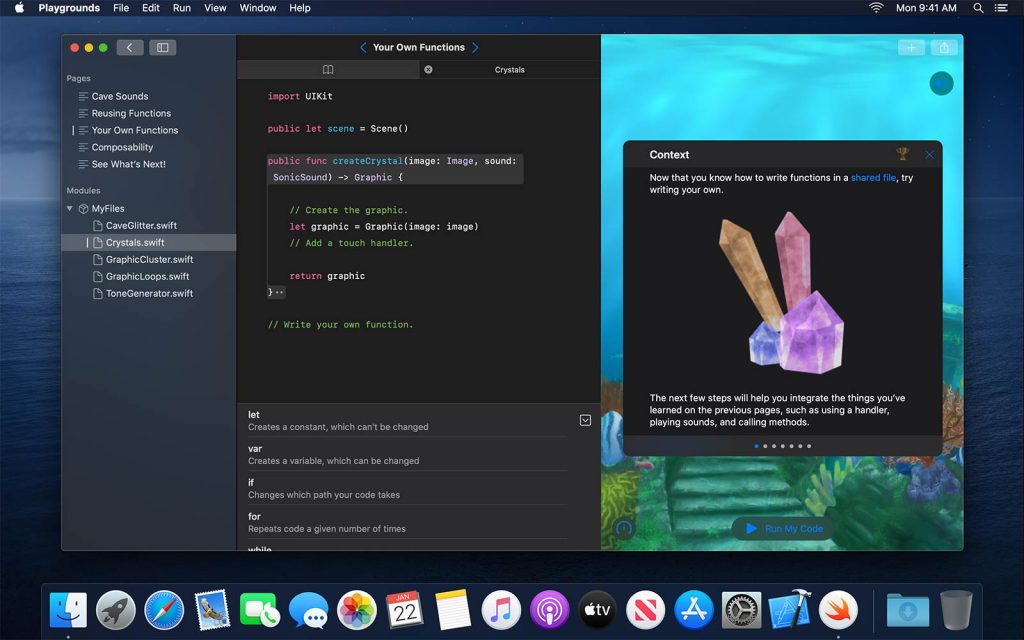Click the hint bubble icon near Run My Code
The image size is (1024, 640).
pyautogui.click(x=624, y=528)
